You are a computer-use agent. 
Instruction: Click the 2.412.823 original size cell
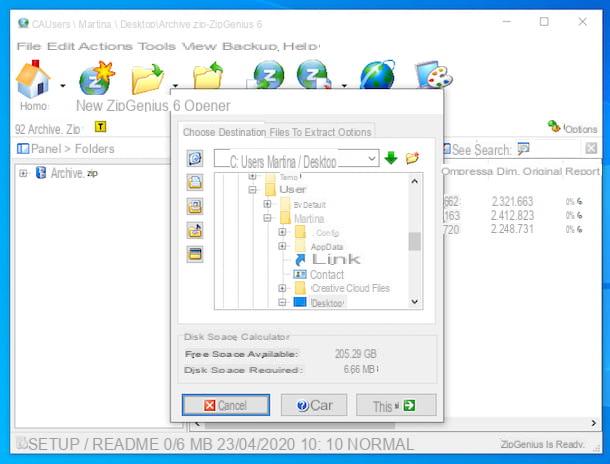(512, 215)
